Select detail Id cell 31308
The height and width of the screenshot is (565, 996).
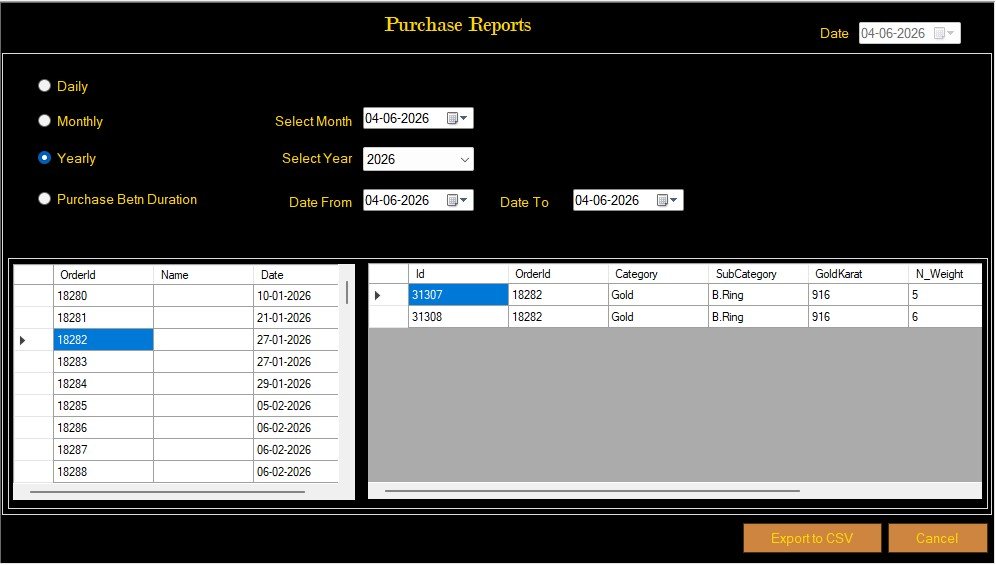point(458,317)
